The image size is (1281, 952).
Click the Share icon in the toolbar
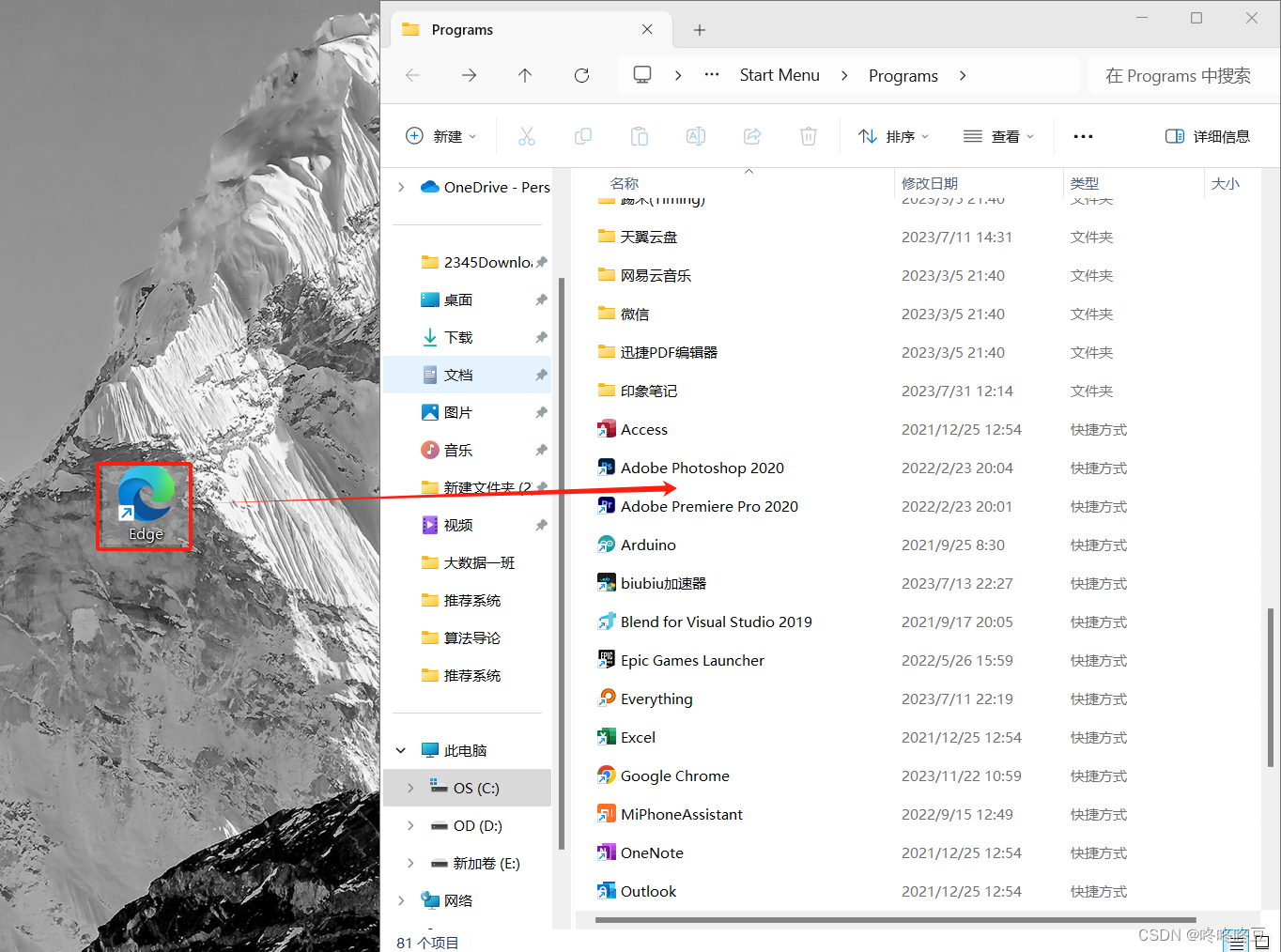752,136
